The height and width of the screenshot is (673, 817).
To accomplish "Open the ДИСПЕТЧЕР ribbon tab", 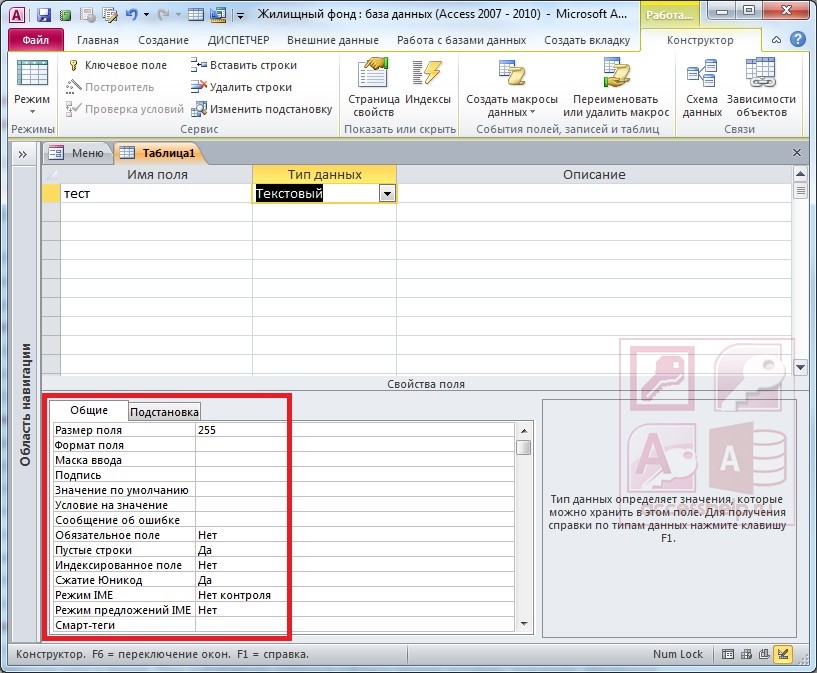I will coord(238,40).
